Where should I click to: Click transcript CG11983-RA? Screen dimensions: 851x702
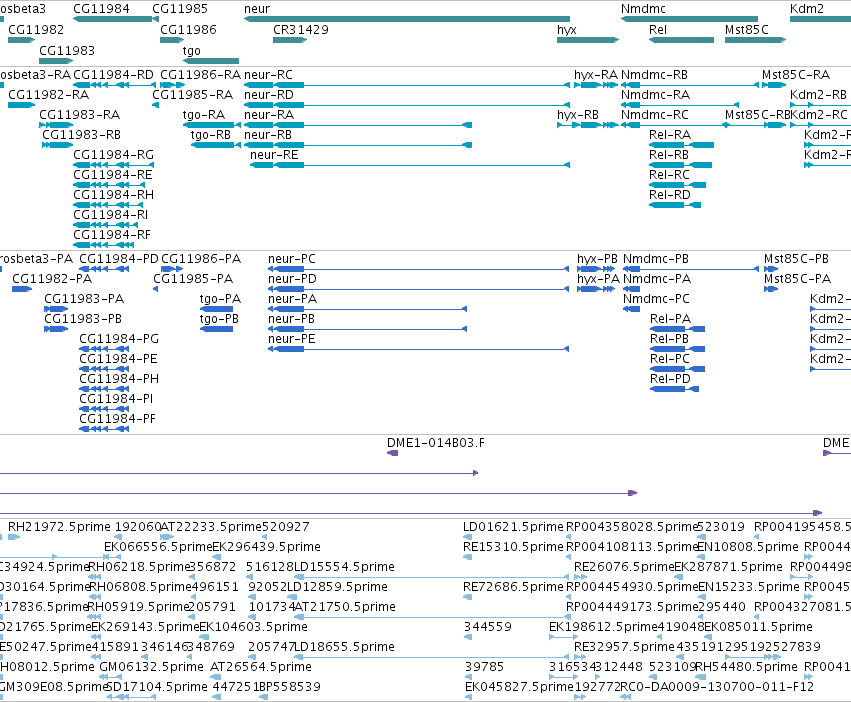coord(56,125)
